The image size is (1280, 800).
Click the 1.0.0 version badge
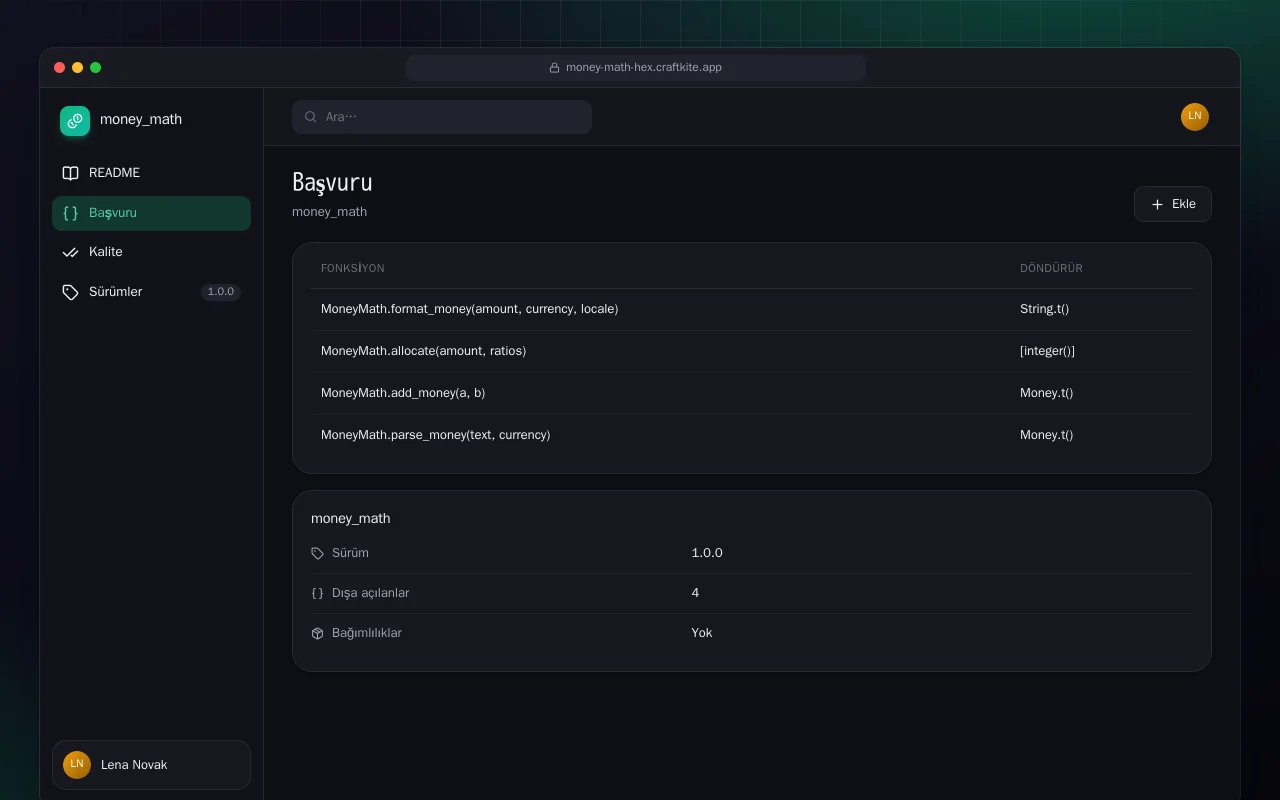tap(220, 292)
